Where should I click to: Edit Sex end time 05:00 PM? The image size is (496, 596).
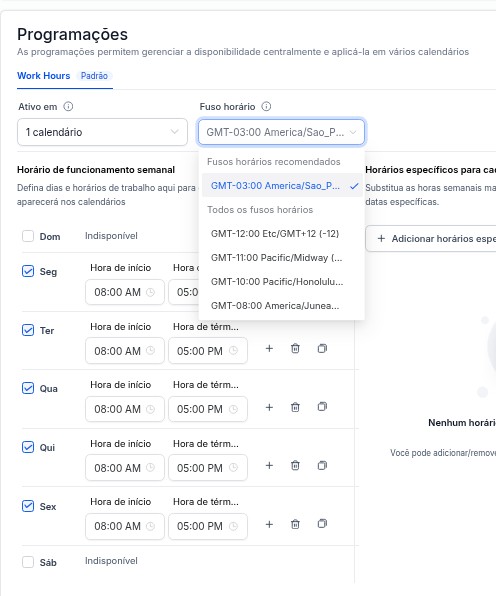(208, 526)
